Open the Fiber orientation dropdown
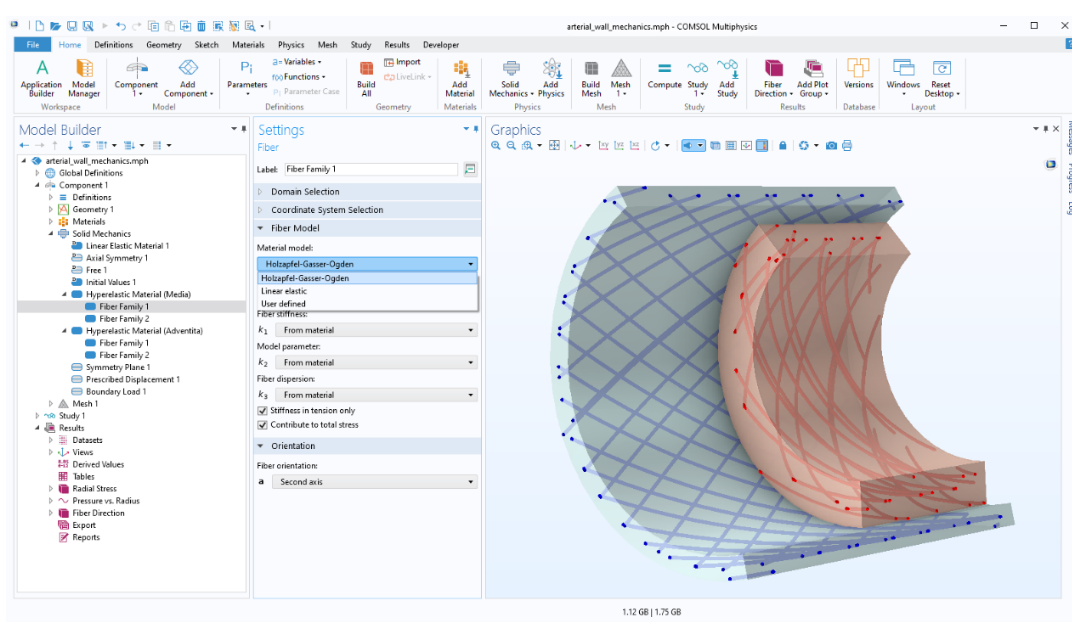The image size is (1072, 622). tap(376, 482)
